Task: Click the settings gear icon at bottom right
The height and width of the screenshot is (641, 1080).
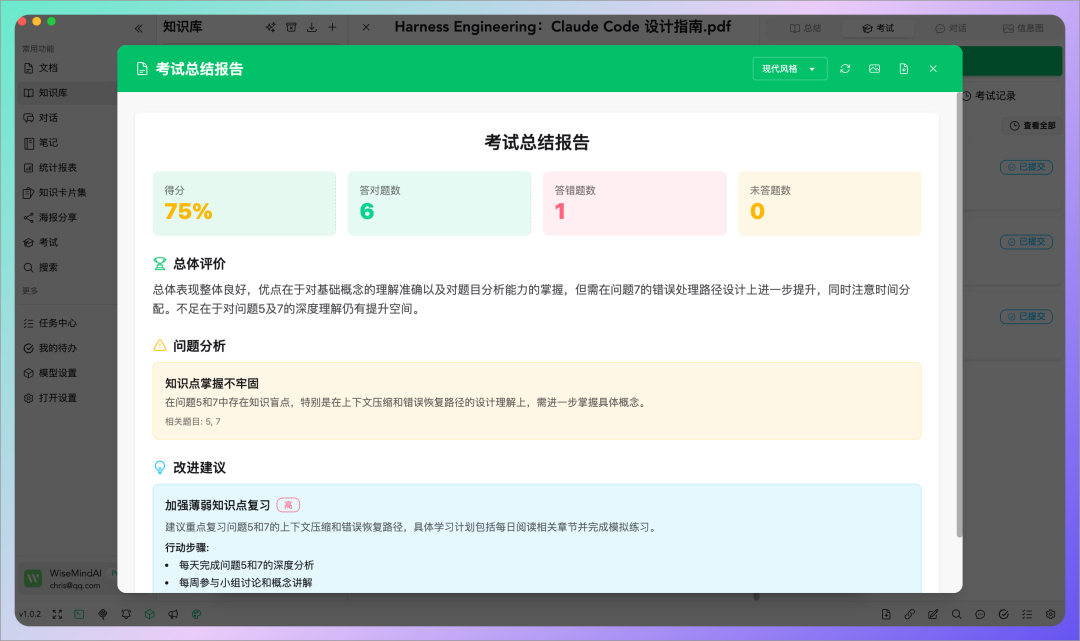Action: 1050,614
